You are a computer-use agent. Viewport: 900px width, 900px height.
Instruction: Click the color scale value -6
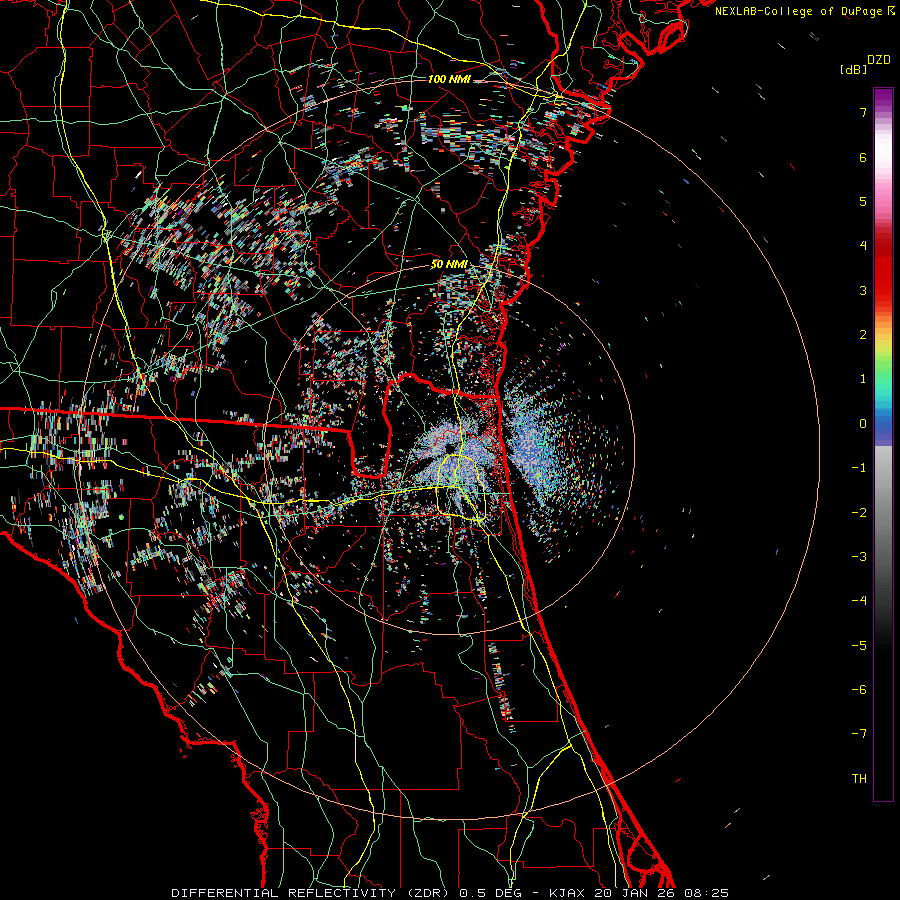tap(859, 690)
